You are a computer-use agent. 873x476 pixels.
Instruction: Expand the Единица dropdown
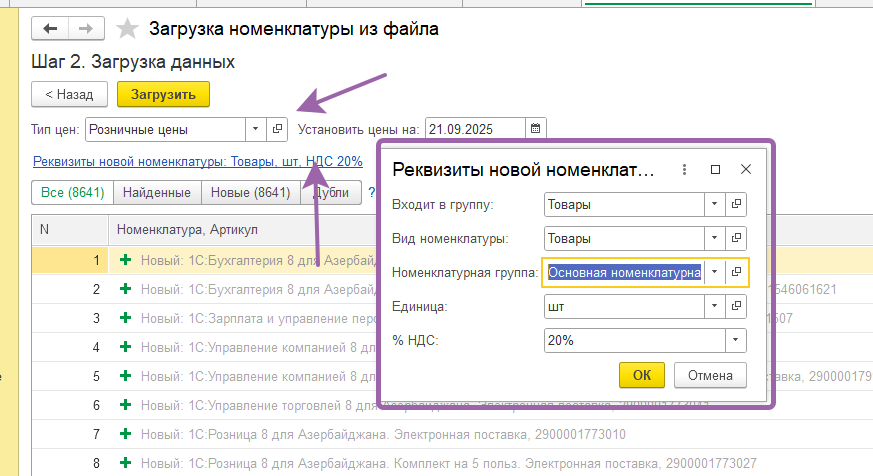[714, 306]
